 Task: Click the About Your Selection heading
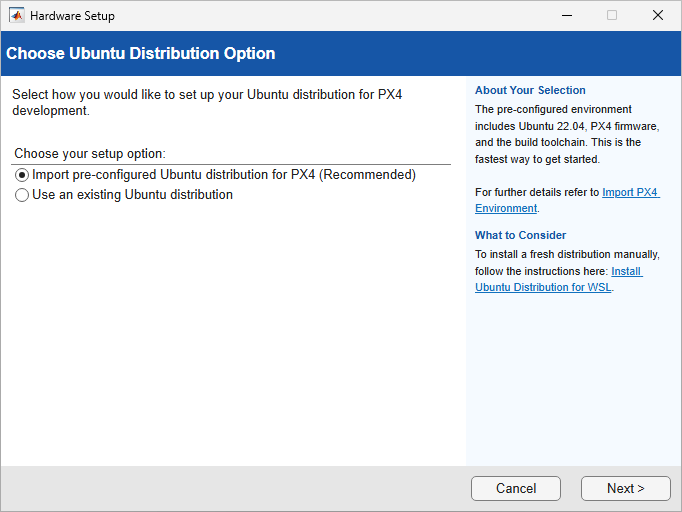[530, 90]
